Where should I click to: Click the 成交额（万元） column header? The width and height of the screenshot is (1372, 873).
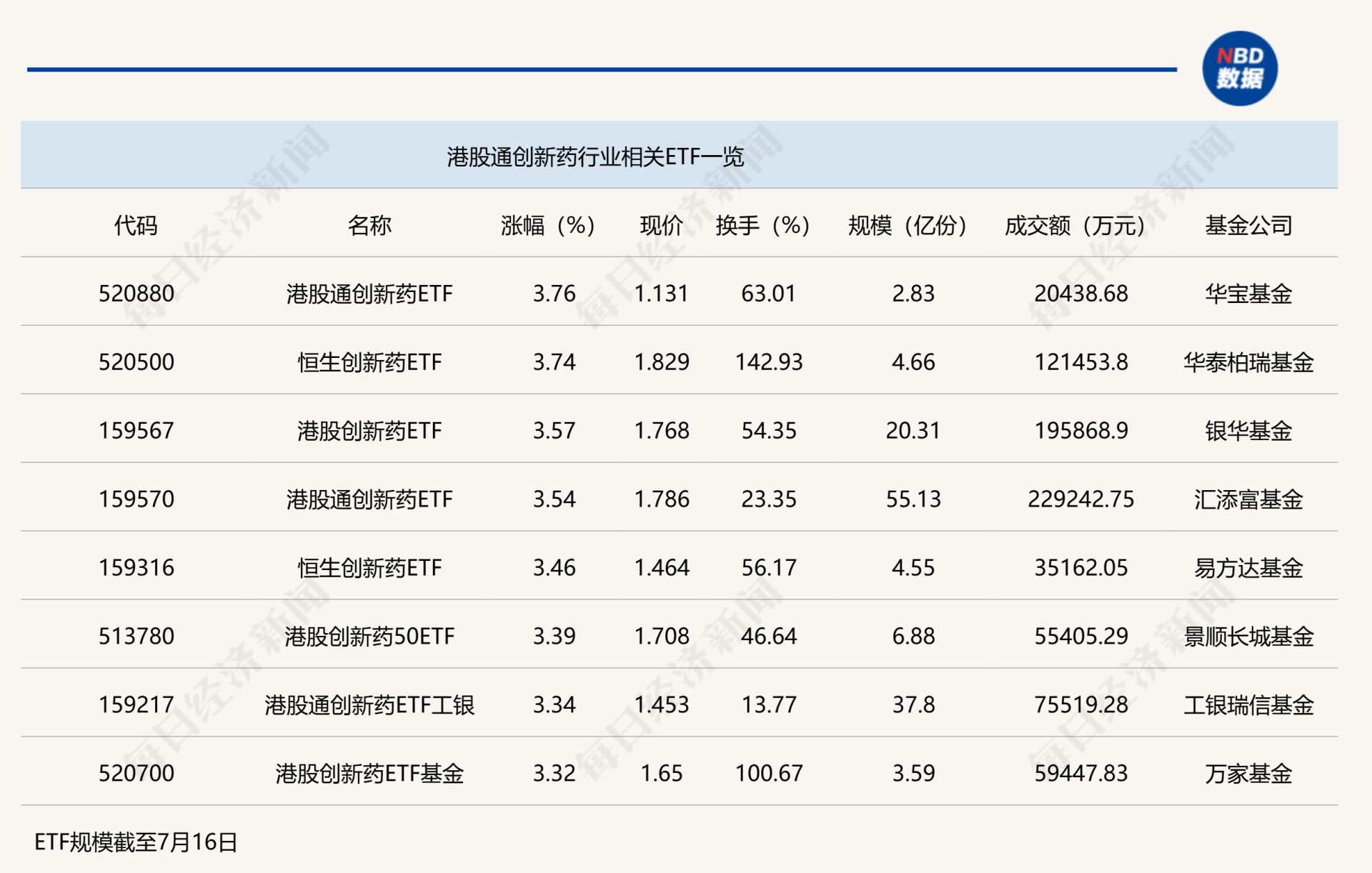coord(1075,226)
